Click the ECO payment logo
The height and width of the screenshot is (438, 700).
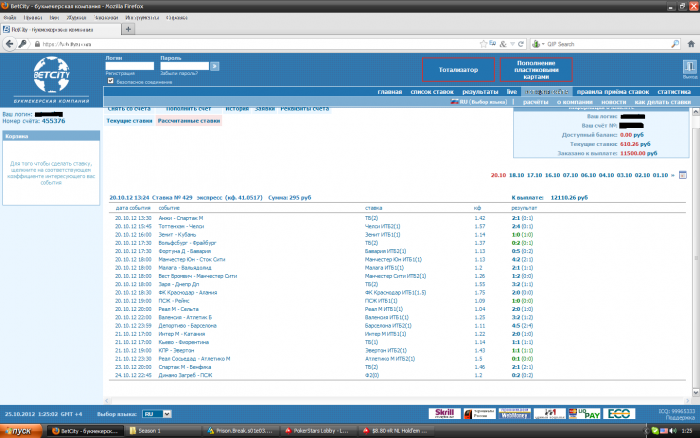619,413
